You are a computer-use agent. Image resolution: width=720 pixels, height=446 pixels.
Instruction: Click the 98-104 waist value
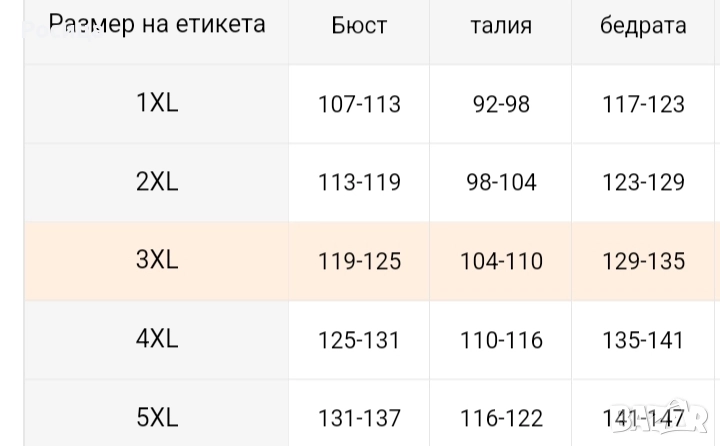pos(501,182)
